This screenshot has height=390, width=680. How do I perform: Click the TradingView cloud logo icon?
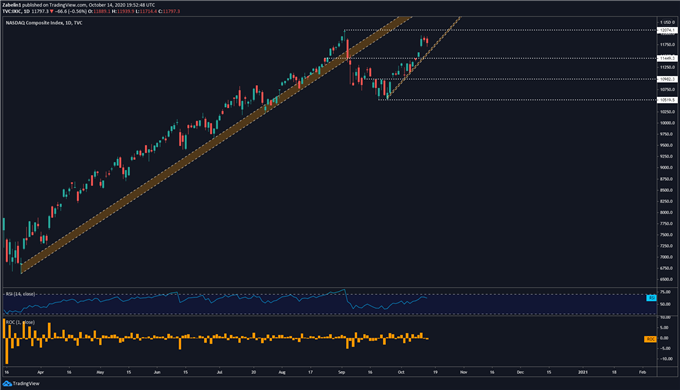(x=7, y=383)
